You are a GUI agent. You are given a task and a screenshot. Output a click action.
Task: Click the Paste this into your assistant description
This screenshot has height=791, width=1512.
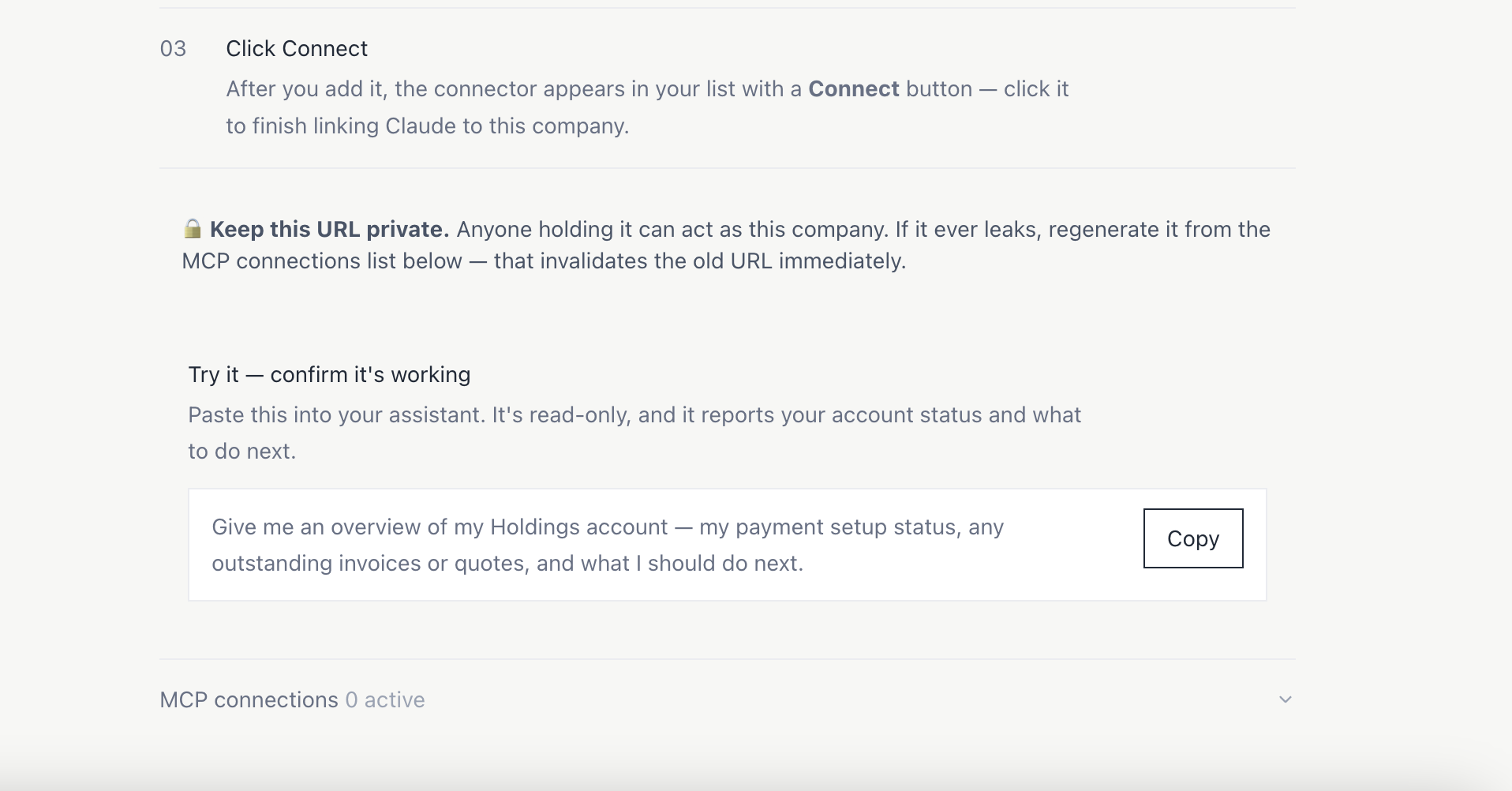pos(634,433)
